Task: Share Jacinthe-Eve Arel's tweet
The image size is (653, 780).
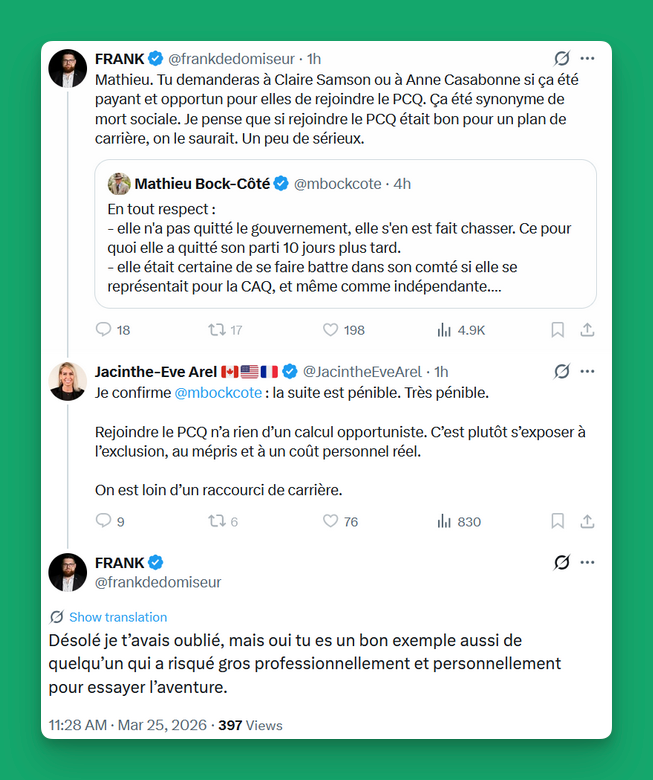Action: [x=588, y=521]
